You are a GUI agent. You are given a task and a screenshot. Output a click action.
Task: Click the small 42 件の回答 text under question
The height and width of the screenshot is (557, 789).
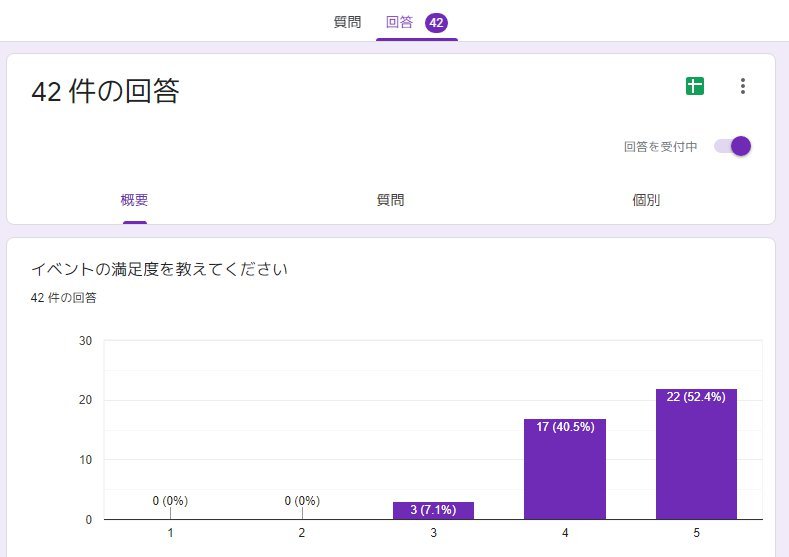pos(63,298)
